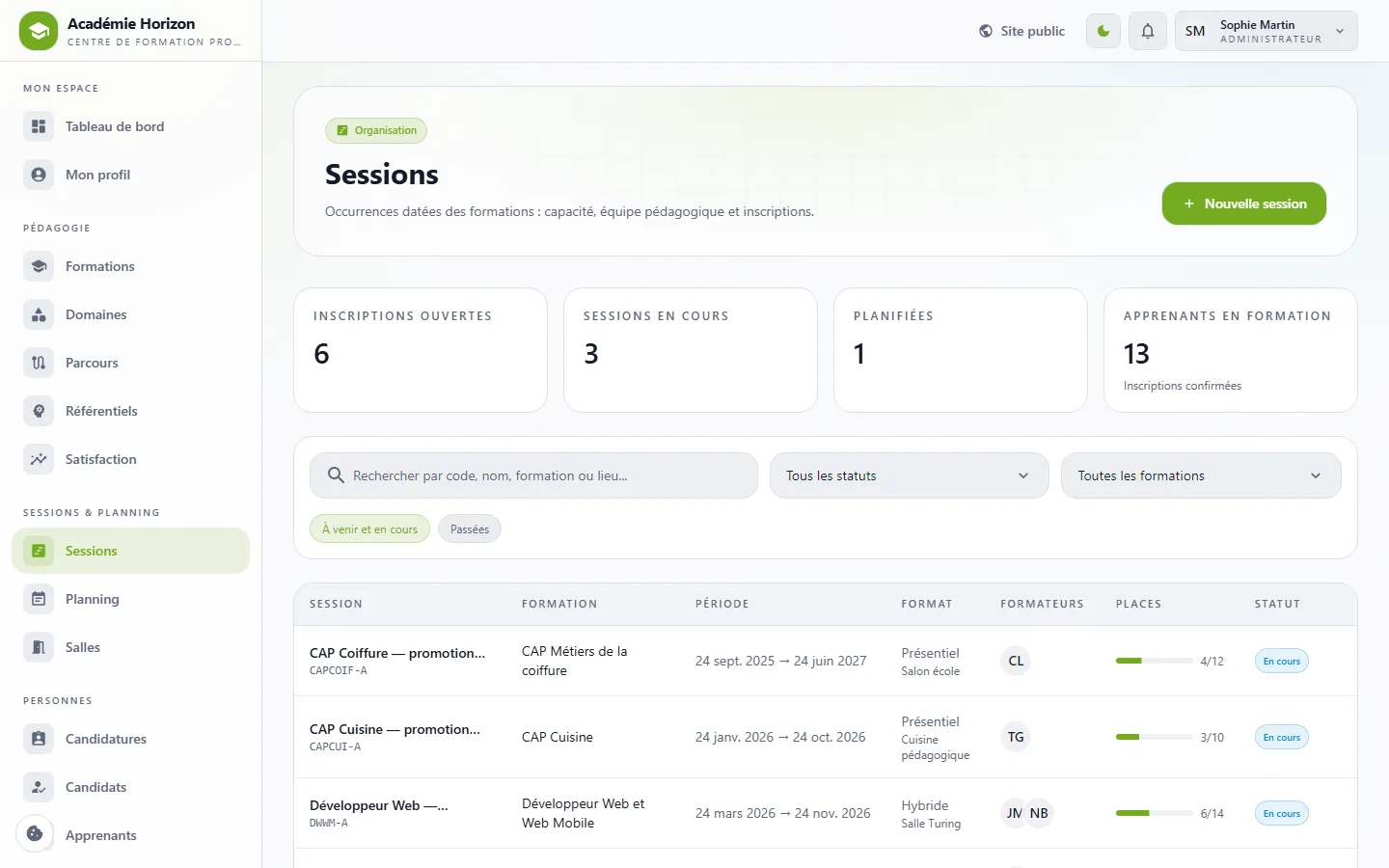The image size is (1389, 868).
Task: Create a new session with Nouvelle session
Action: [x=1244, y=203]
